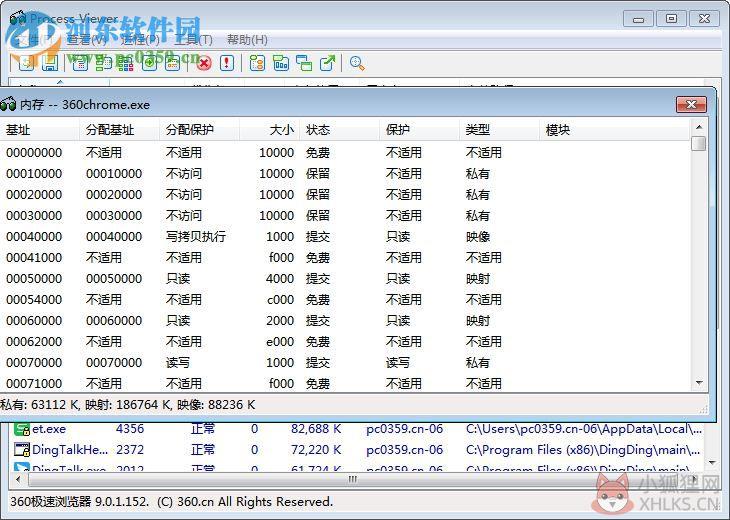Screen dimensions: 730x520
Task: Click the magnifier find icon in toolbar
Action: [x=357, y=63]
